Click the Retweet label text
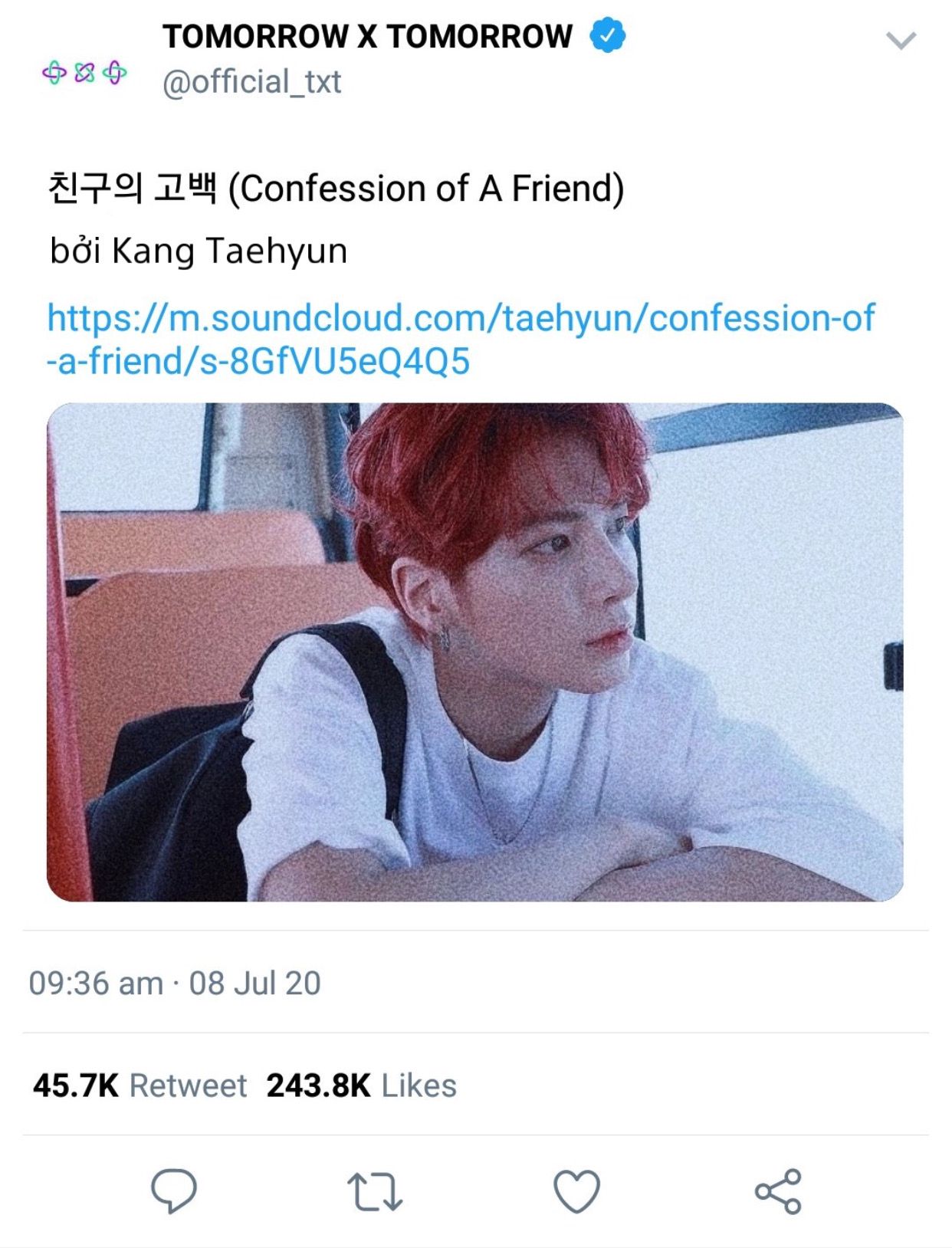 point(188,1085)
